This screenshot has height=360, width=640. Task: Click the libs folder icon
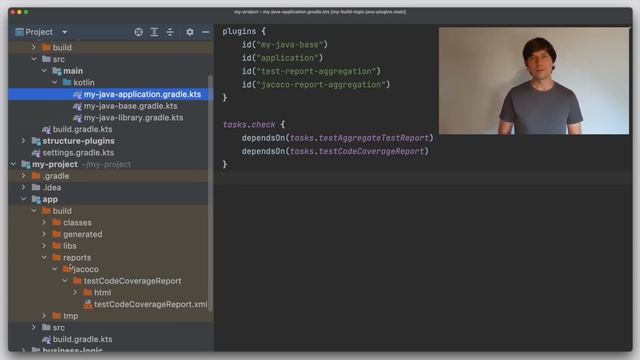57,246
